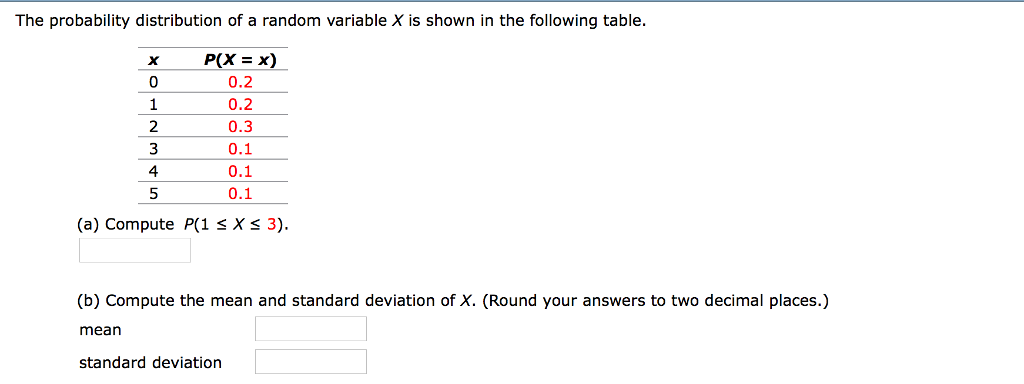Viewport: 1024px width, 384px height.
Task: Click the x value 2 cell
Action: click(153, 127)
